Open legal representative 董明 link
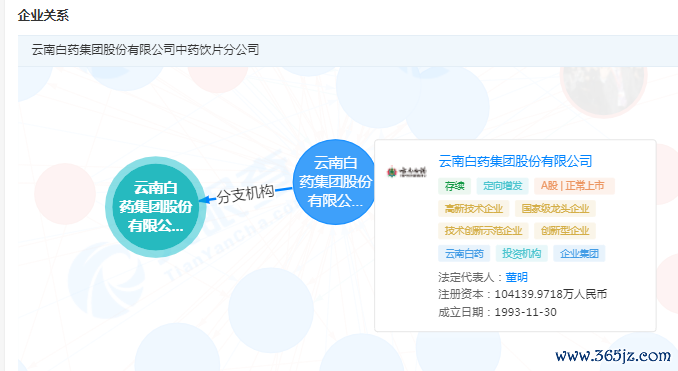The height and width of the screenshot is (371, 678). click(x=516, y=277)
